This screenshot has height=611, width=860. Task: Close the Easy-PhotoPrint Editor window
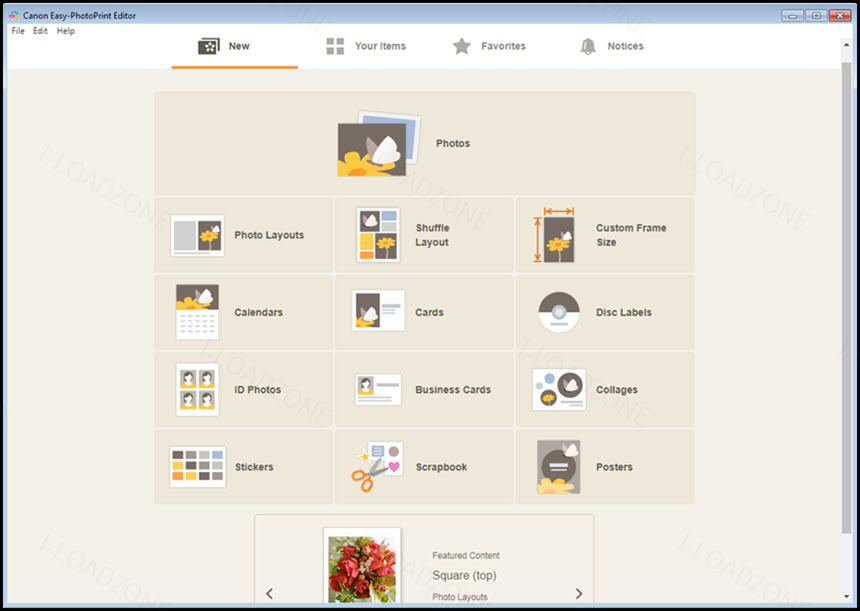840,15
